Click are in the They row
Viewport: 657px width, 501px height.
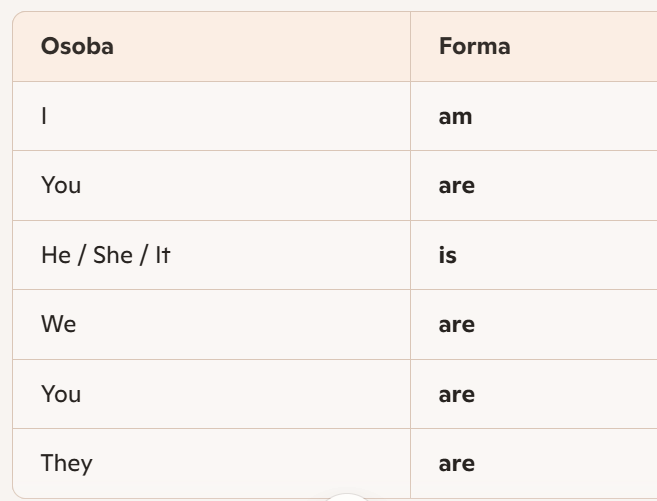tap(456, 463)
